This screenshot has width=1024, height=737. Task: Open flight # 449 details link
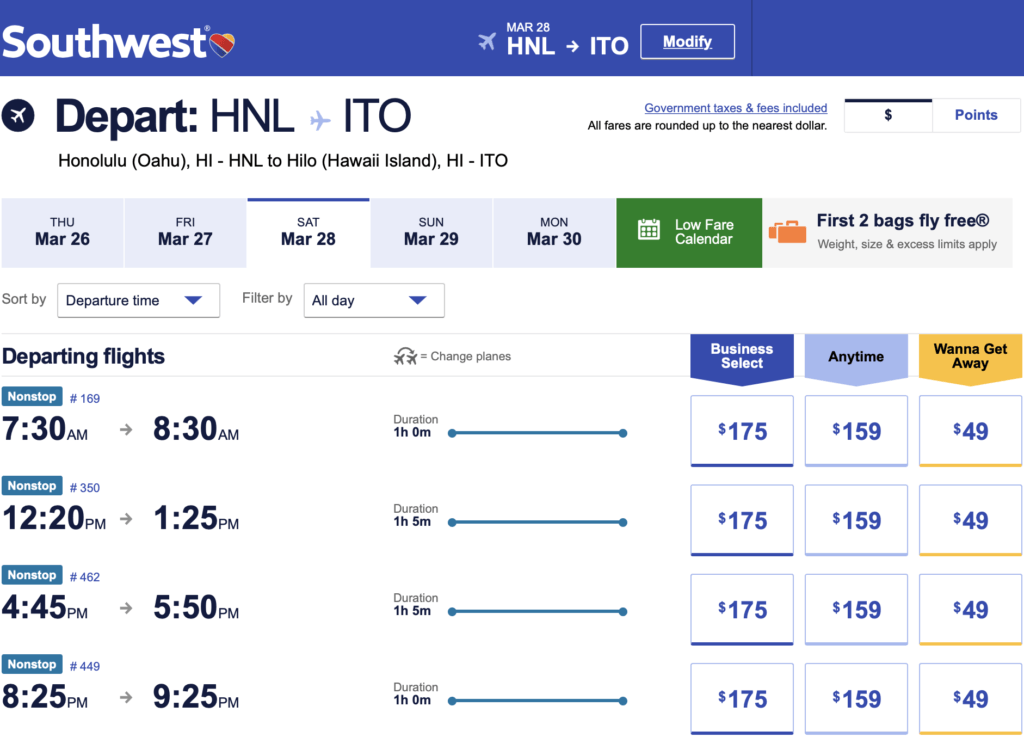(x=85, y=666)
